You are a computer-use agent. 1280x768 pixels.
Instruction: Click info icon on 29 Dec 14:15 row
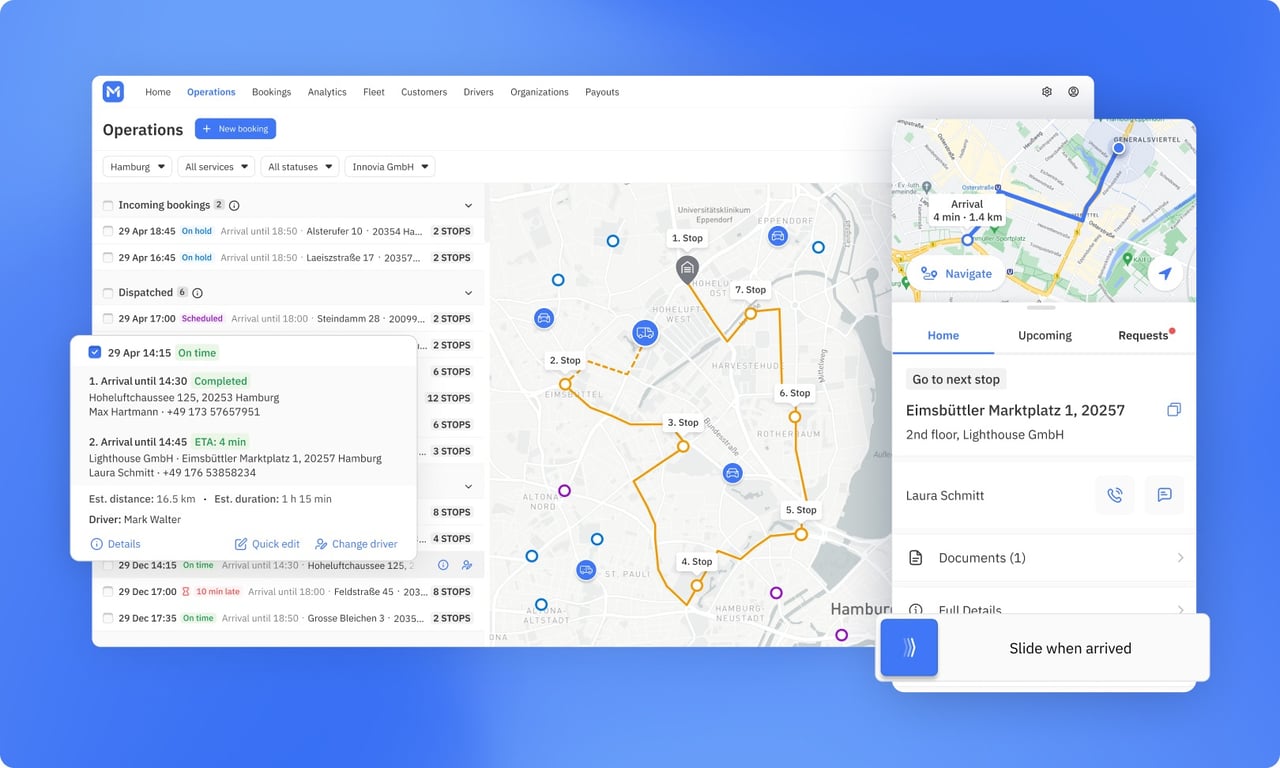pos(443,565)
